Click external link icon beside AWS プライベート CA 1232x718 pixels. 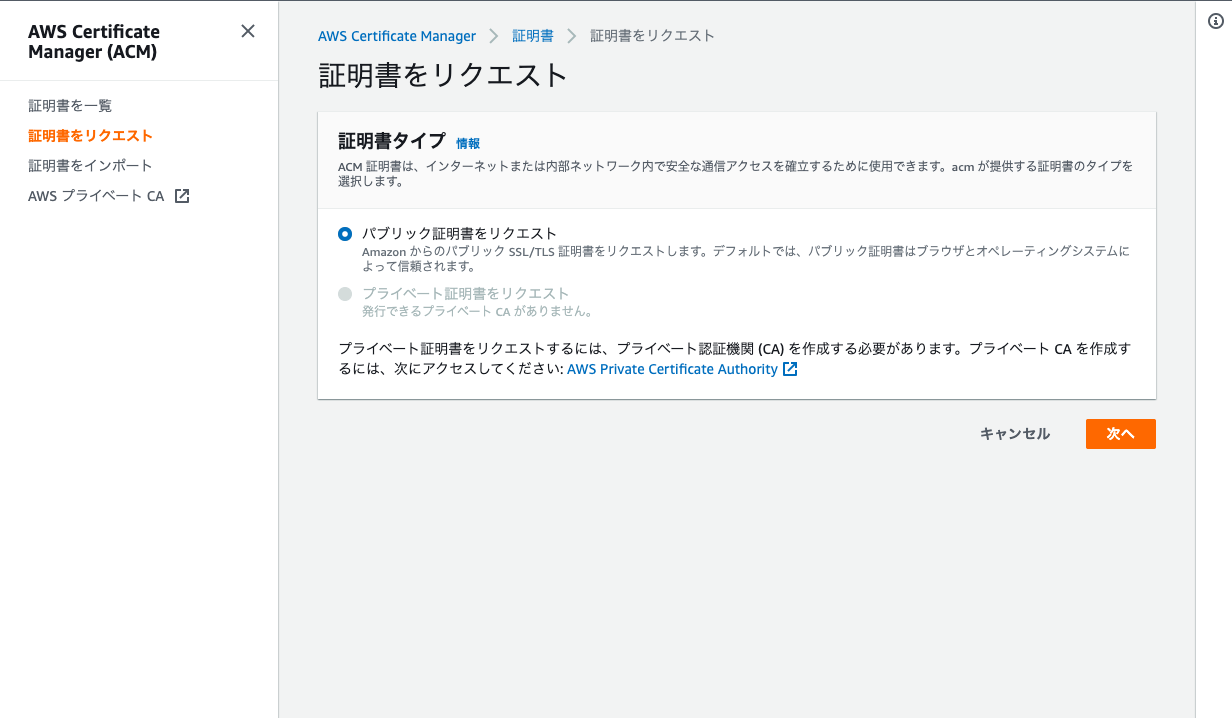(x=182, y=196)
